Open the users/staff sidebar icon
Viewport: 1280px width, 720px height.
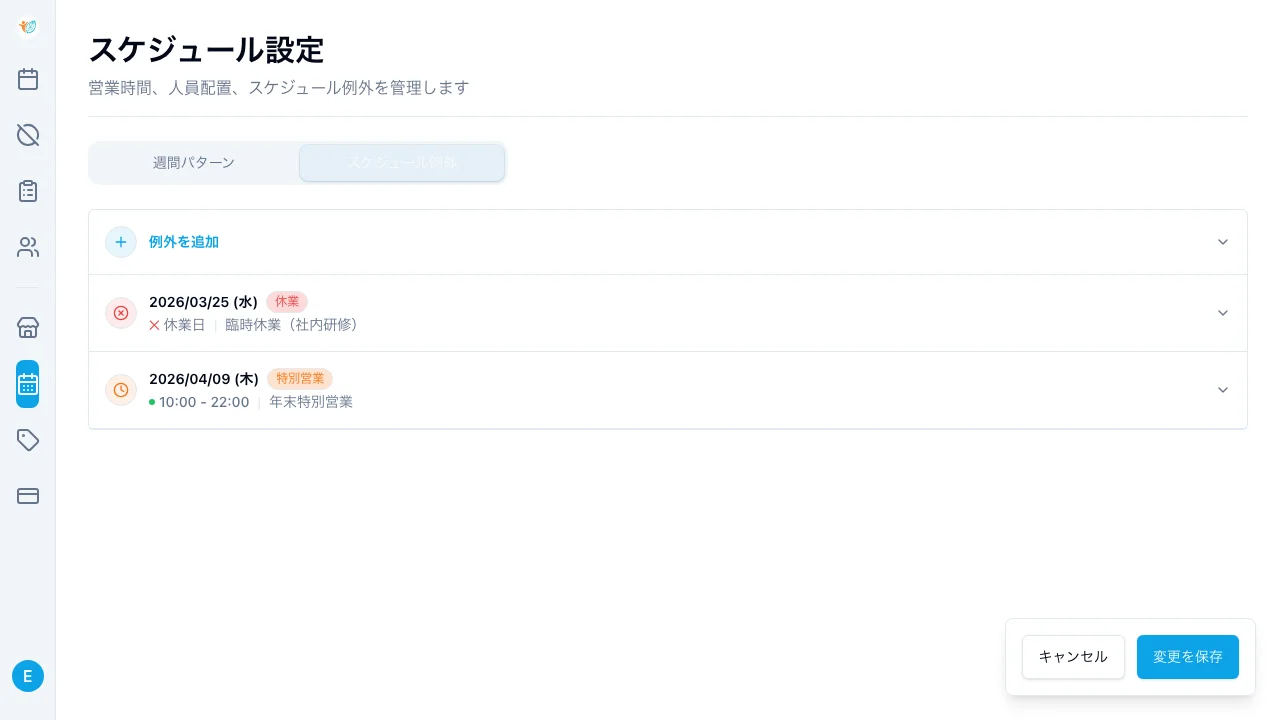(28, 247)
